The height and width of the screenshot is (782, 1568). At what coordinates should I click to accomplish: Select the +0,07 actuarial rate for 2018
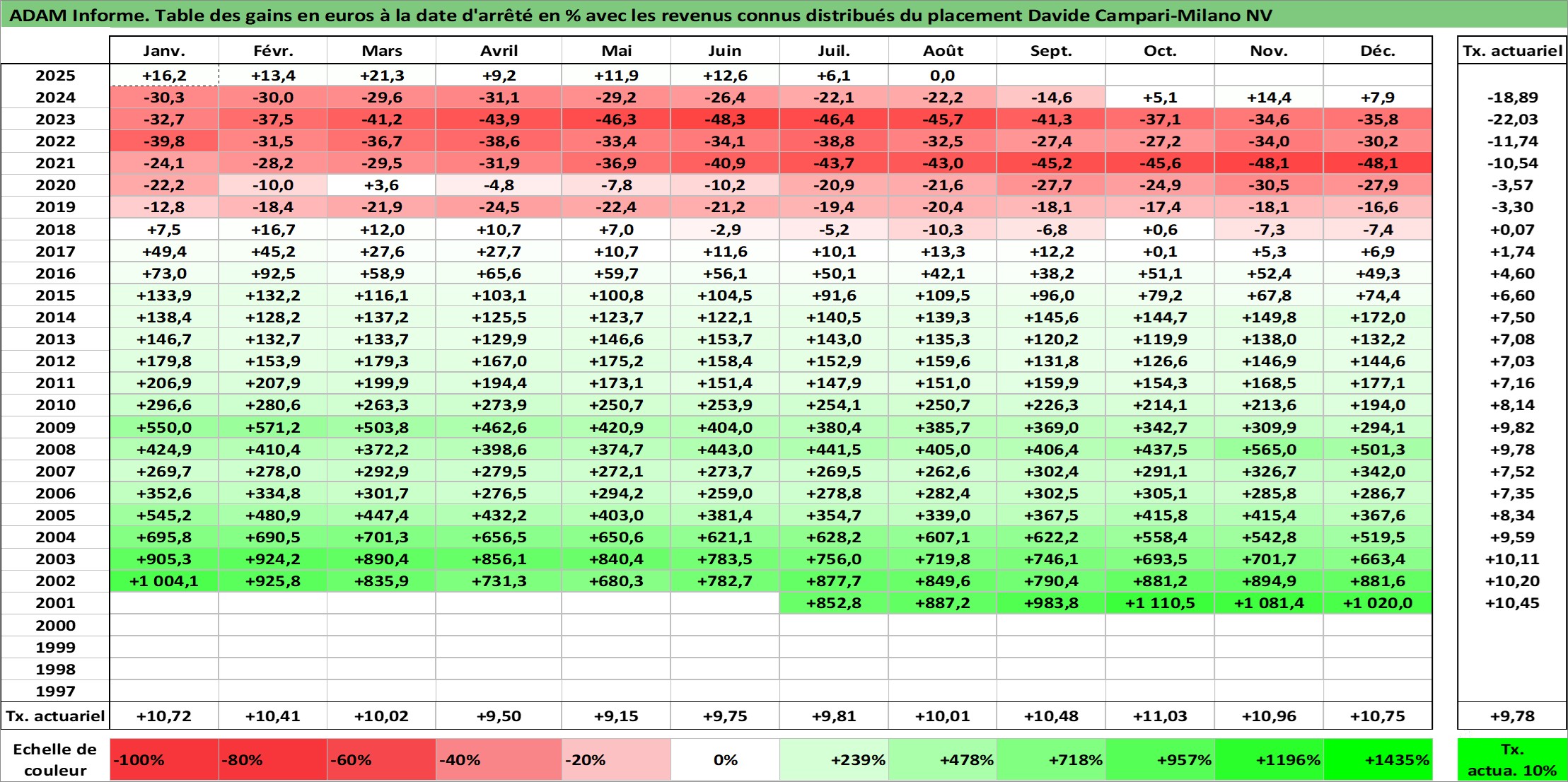click(x=1512, y=230)
